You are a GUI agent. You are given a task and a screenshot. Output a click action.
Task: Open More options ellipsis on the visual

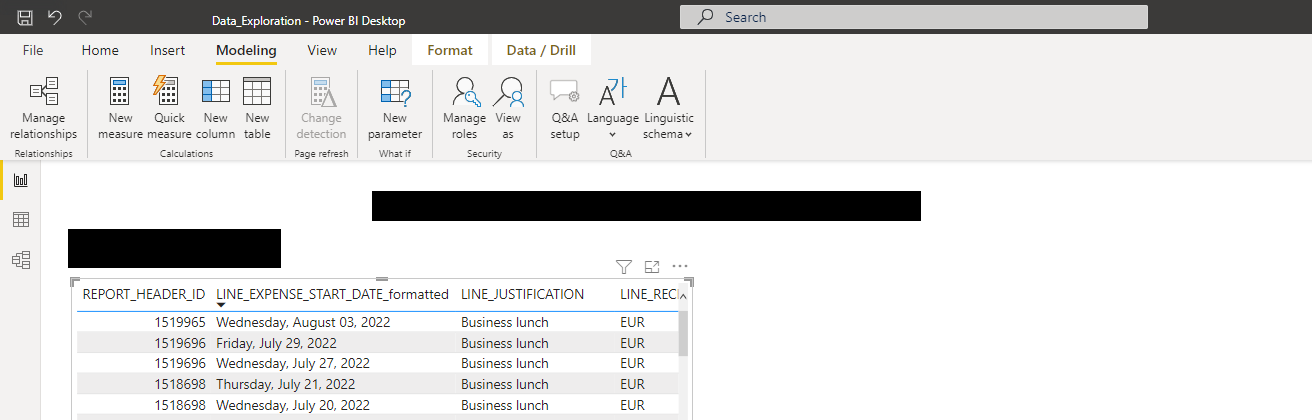680,266
